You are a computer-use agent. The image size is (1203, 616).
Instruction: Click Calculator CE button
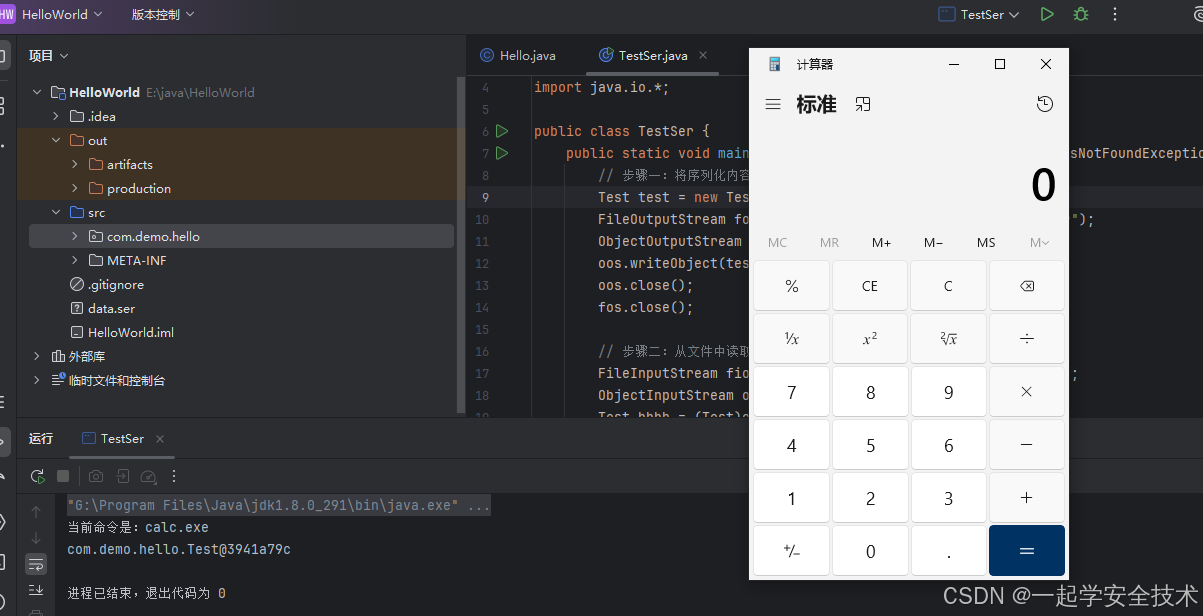click(870, 286)
